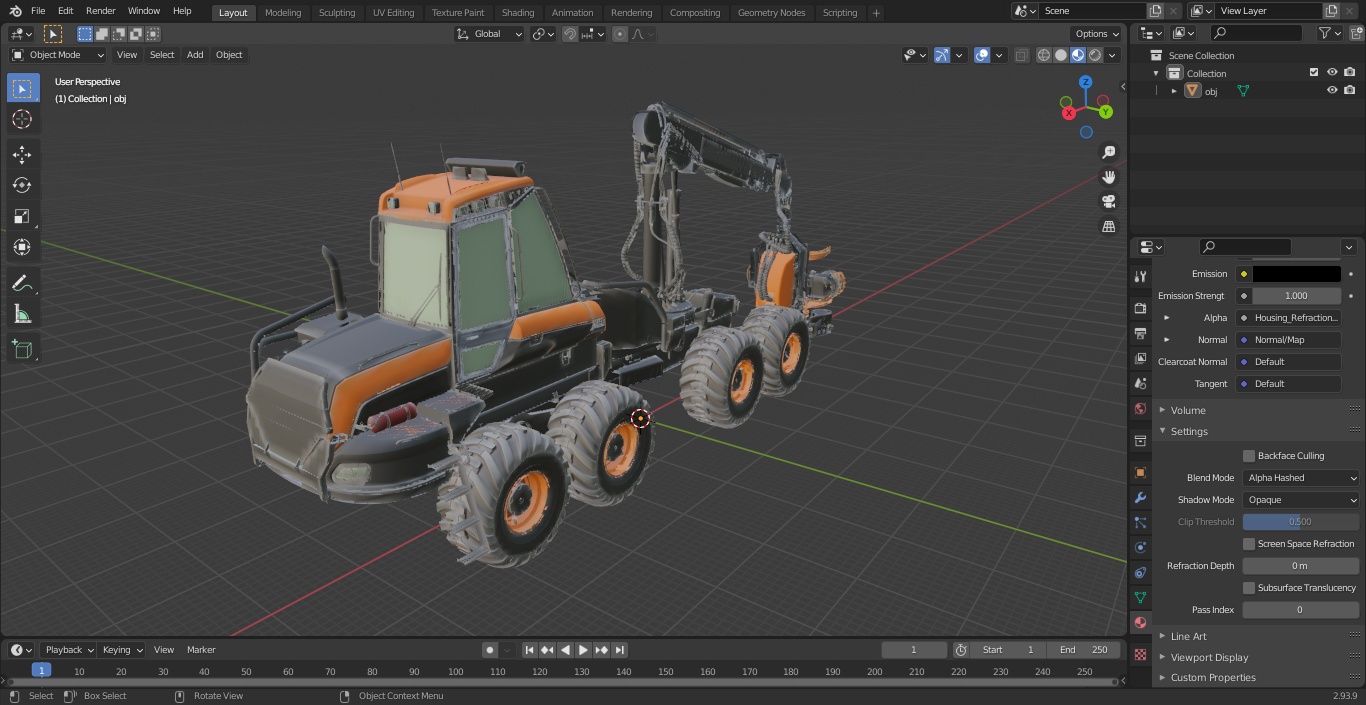1366x705 pixels.
Task: Open the Add menu in viewport header
Action: (x=195, y=55)
